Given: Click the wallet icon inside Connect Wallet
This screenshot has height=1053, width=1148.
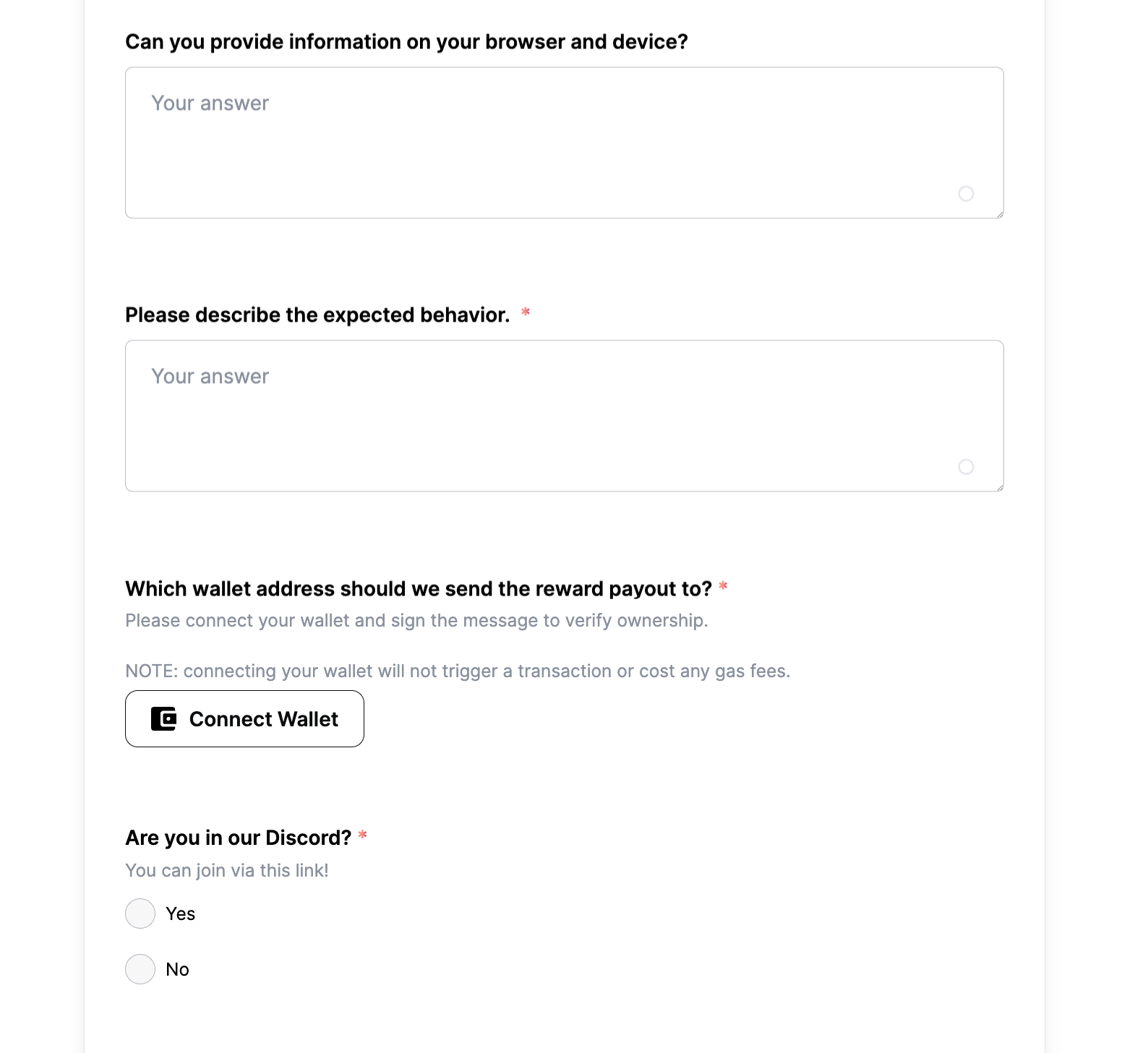Looking at the screenshot, I should point(163,719).
